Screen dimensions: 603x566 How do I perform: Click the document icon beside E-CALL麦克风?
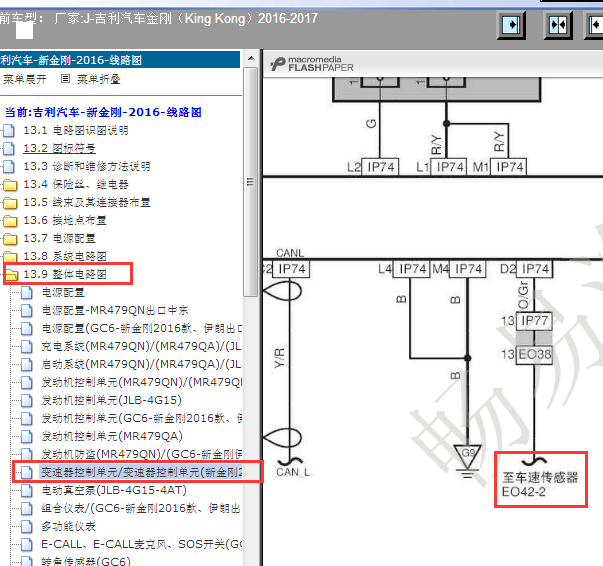pyautogui.click(x=27, y=544)
